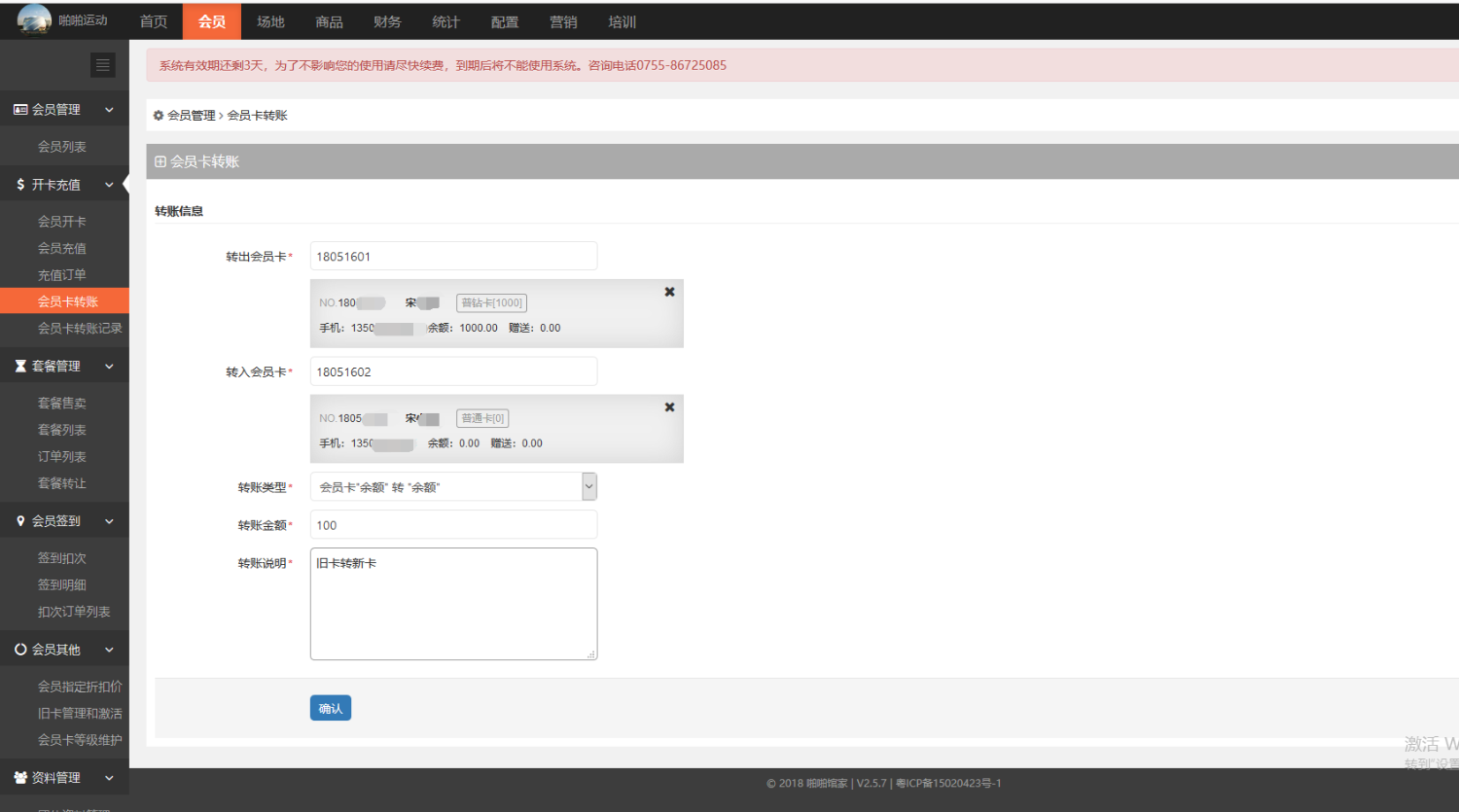Click the sidebar collapse hamburger icon
This screenshot has height=812, width=1459.
tap(102, 65)
